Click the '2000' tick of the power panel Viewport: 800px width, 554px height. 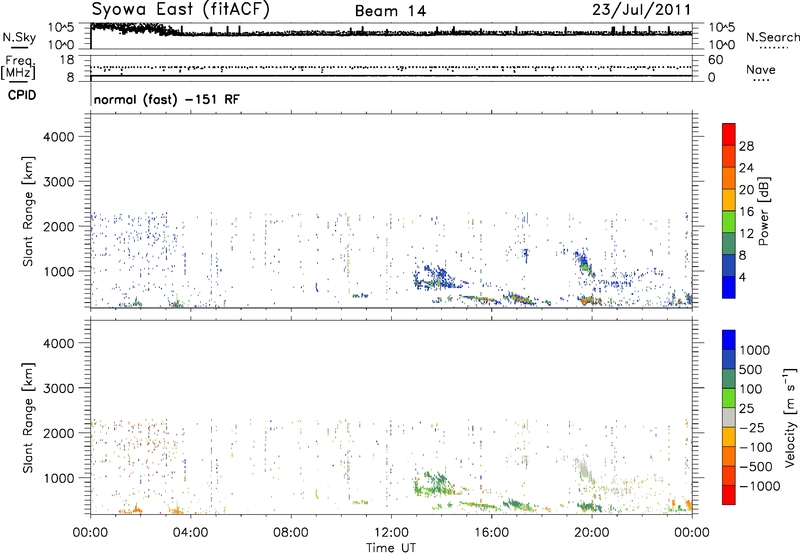59,226
